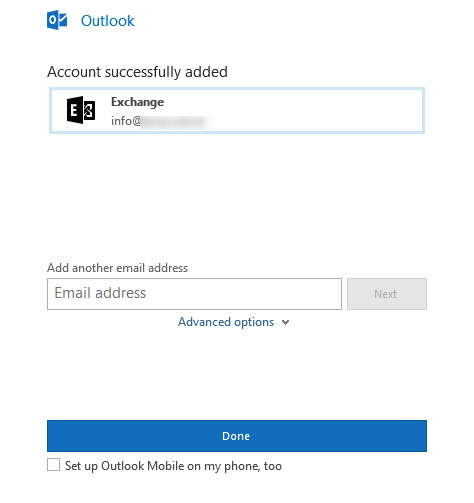Focus the Email address input field
This screenshot has height=503, width=474.
194,294
